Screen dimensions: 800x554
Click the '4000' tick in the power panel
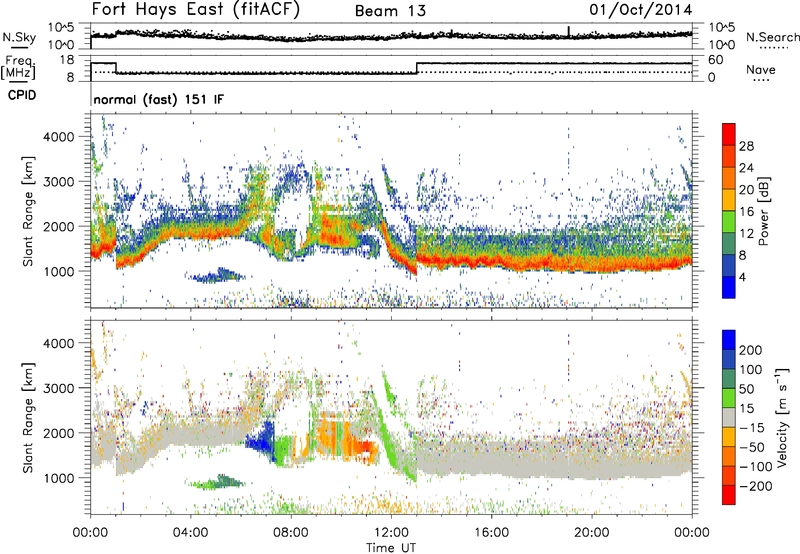coord(58,137)
